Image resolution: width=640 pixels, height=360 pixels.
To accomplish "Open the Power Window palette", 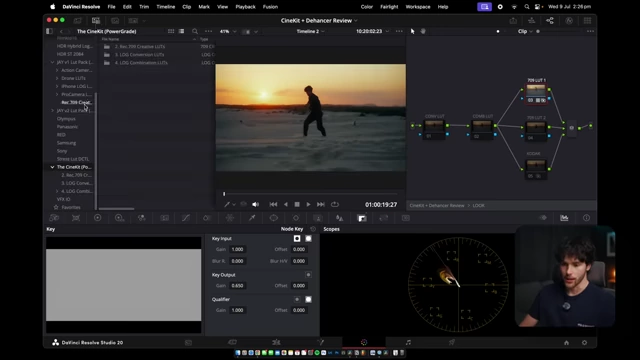I will click(273, 218).
